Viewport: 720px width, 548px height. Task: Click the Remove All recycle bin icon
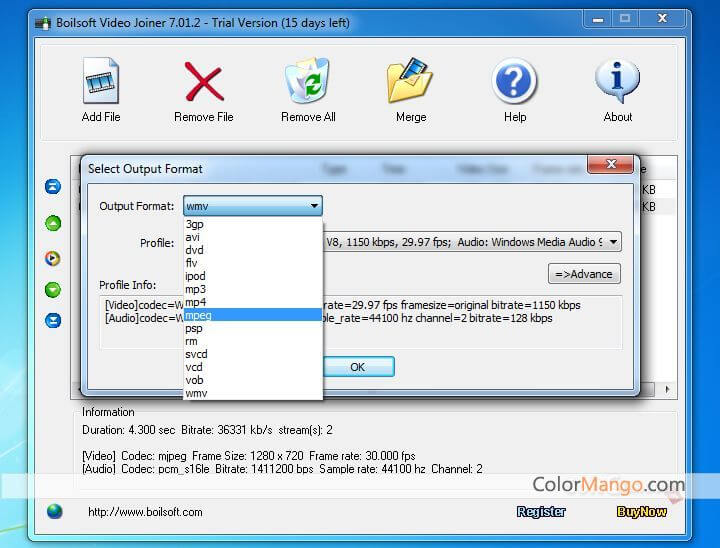308,82
